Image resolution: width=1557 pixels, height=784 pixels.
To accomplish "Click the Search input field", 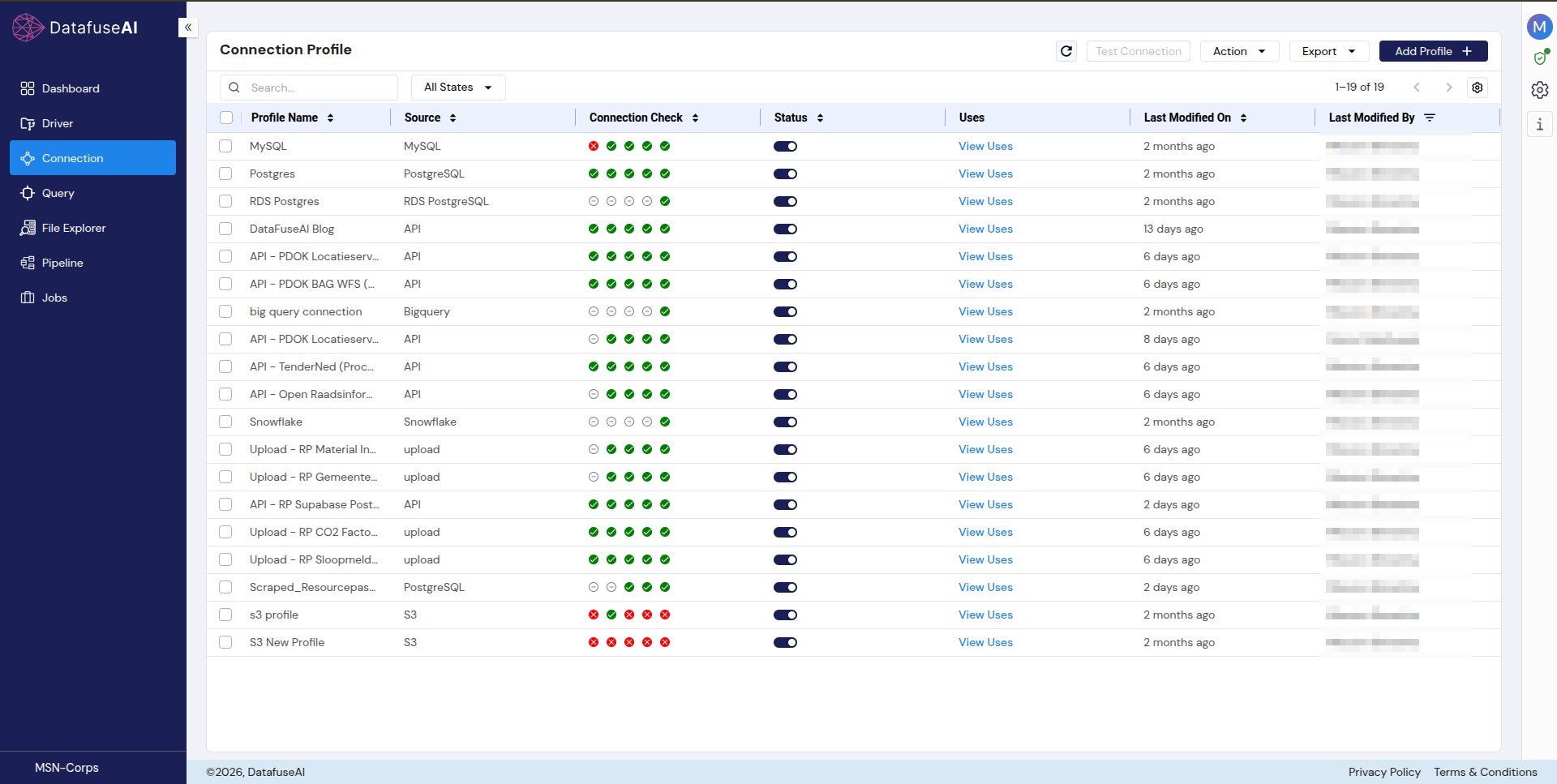I will pos(309,88).
